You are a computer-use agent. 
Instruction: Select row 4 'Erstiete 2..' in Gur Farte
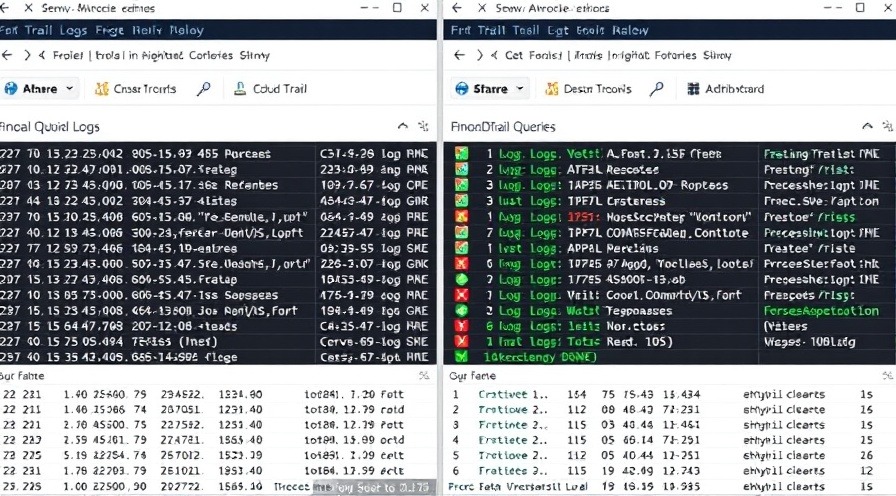[x=670, y=440]
